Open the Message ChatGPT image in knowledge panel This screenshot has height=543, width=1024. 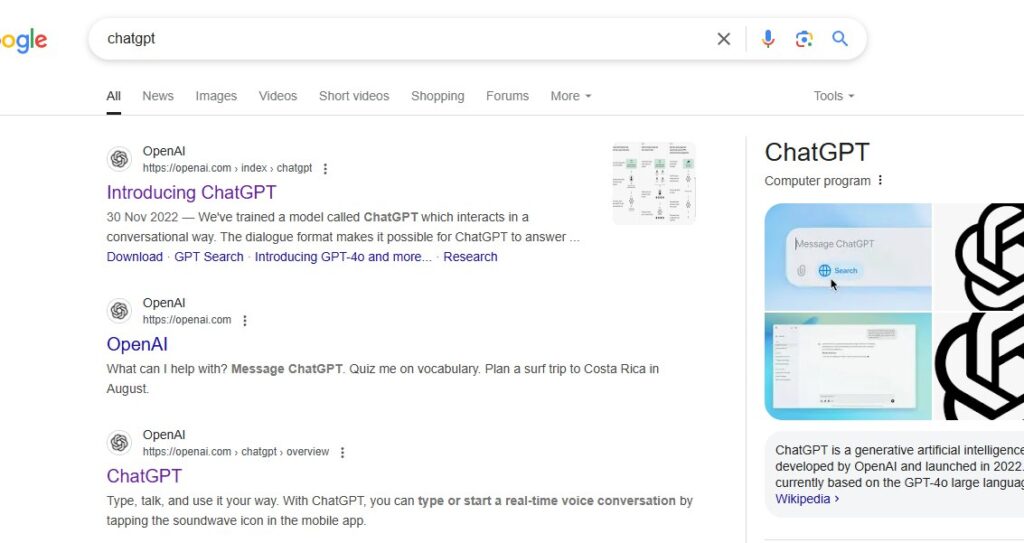(x=848, y=257)
